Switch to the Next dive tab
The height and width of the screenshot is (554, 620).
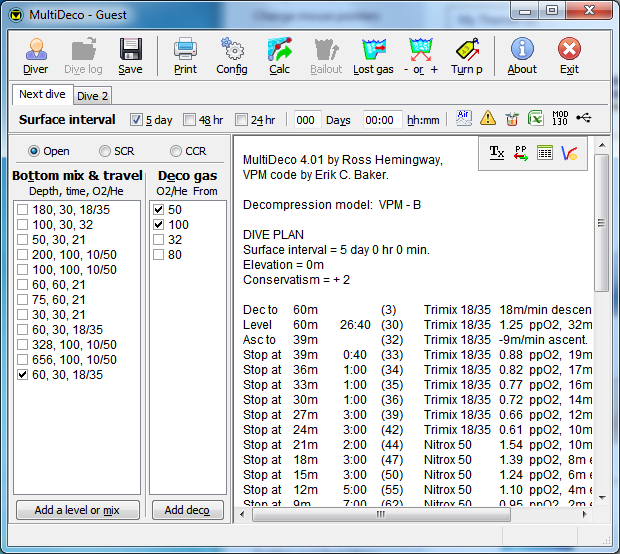click(x=42, y=95)
